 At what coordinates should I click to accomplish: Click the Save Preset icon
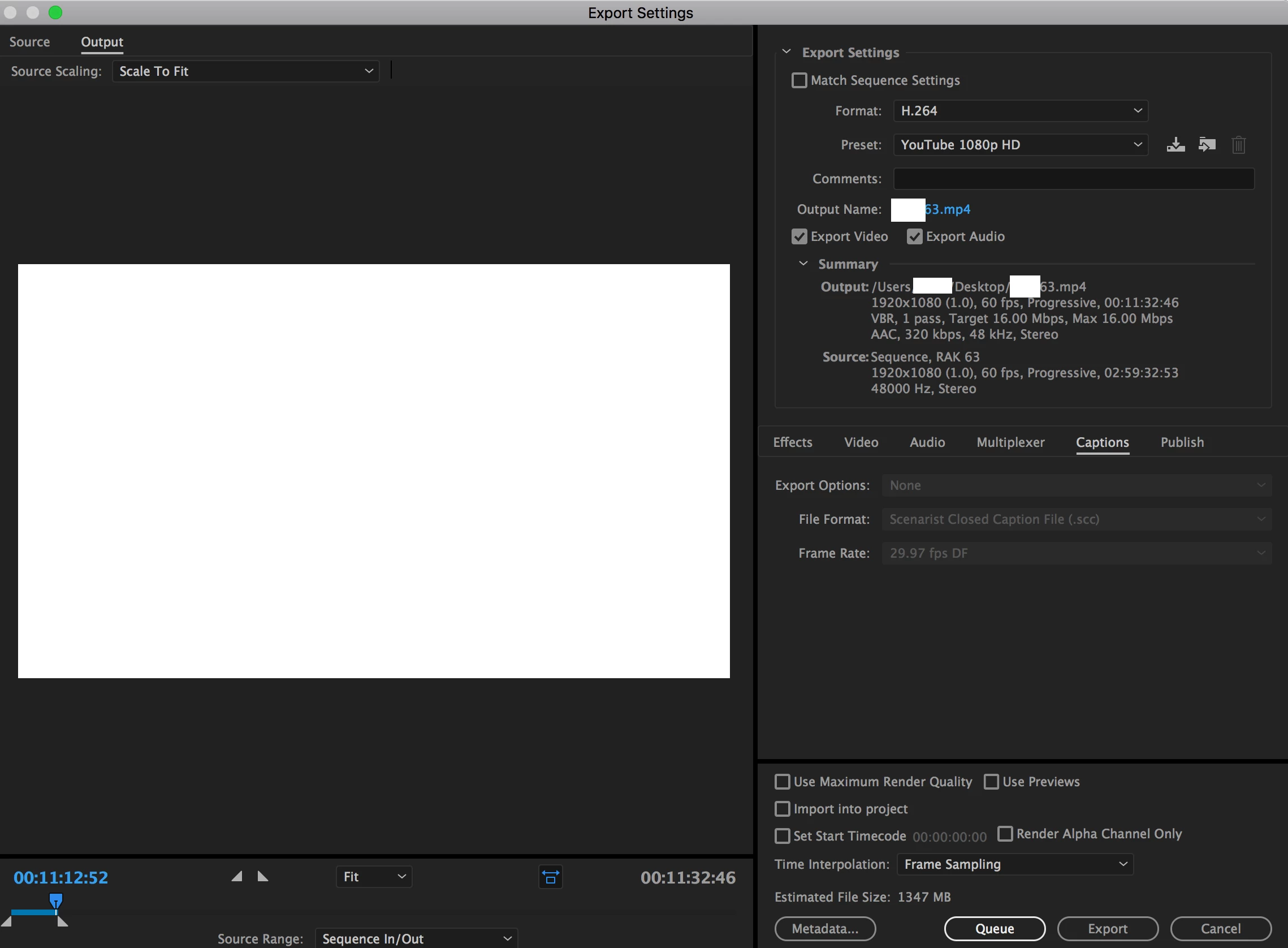1175,145
